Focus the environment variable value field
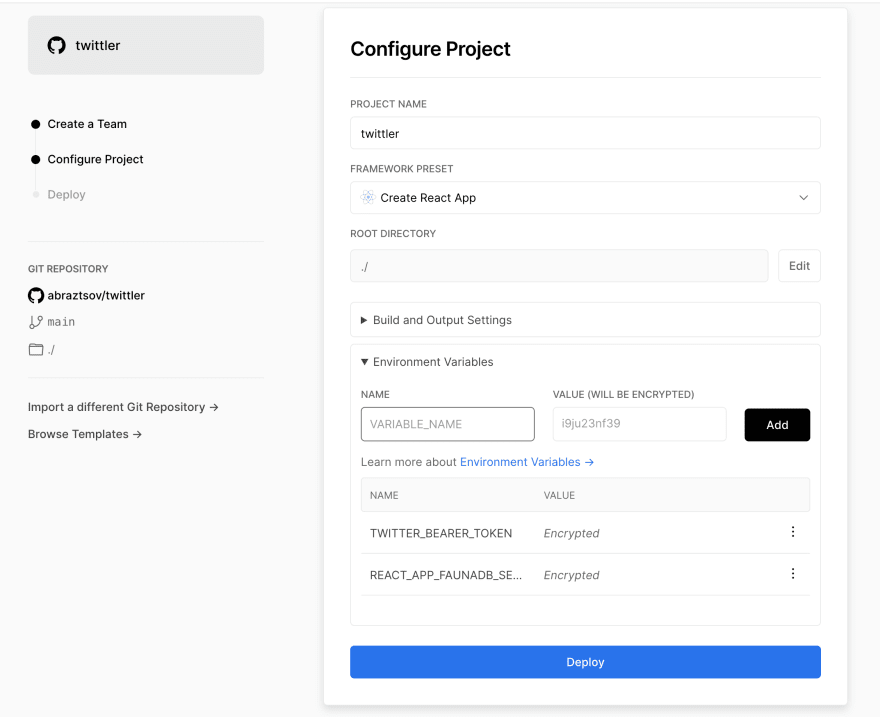This screenshot has width=880, height=717. point(639,424)
